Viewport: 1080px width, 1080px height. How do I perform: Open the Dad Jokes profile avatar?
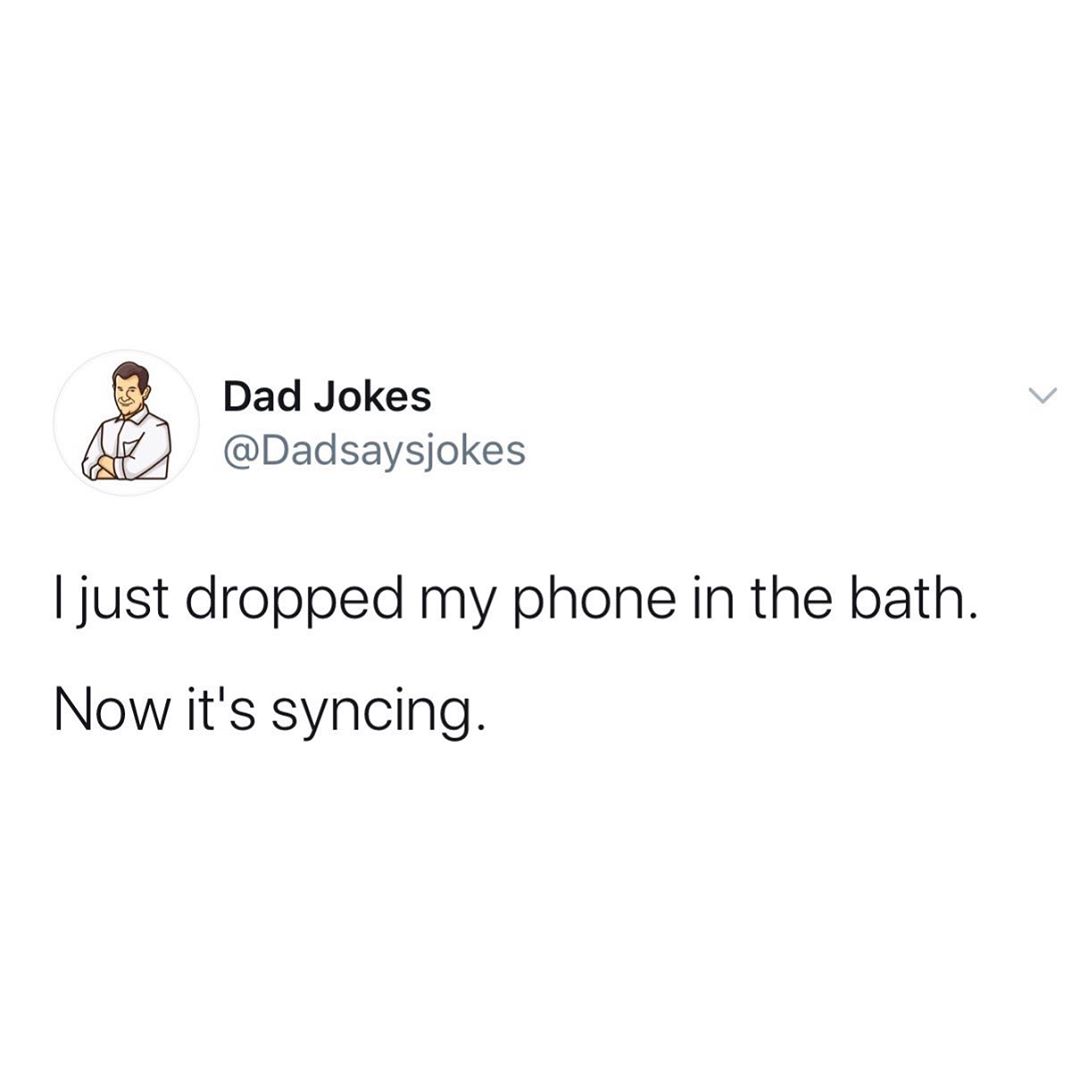pyautogui.click(x=126, y=422)
